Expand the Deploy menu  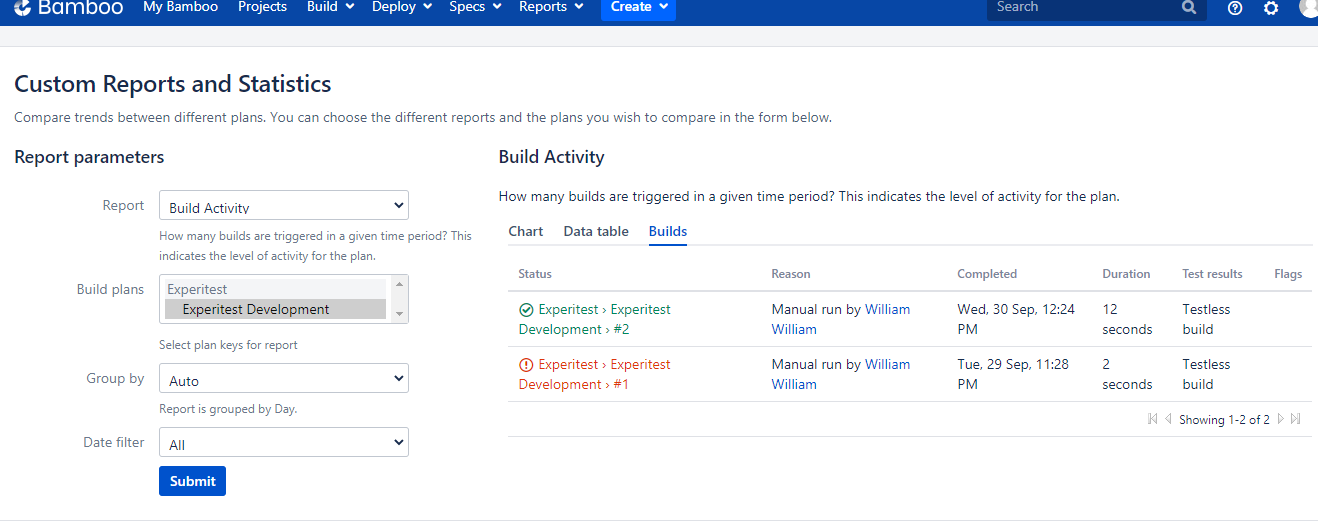pos(402,7)
